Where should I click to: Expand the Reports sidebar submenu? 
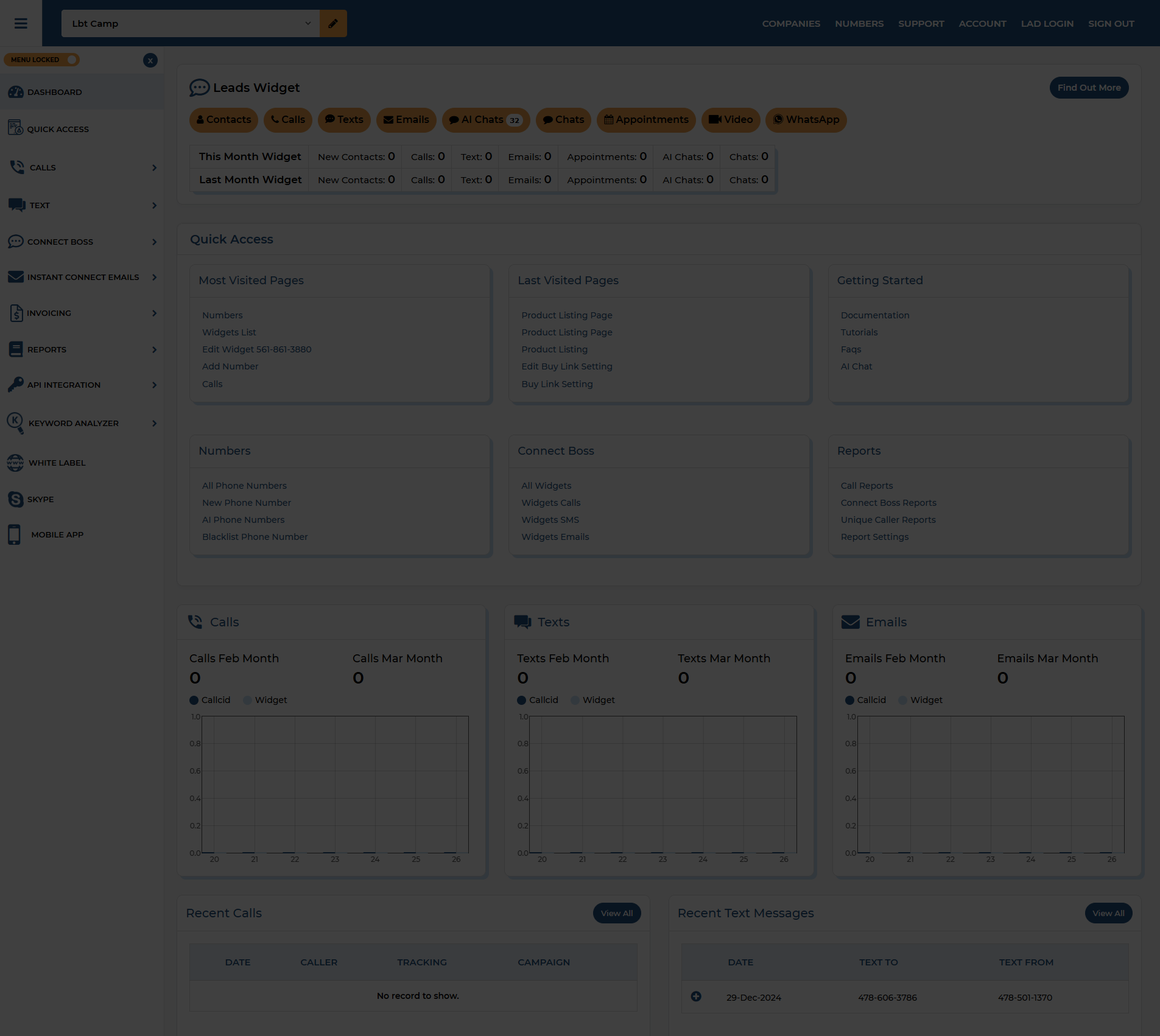coord(154,349)
